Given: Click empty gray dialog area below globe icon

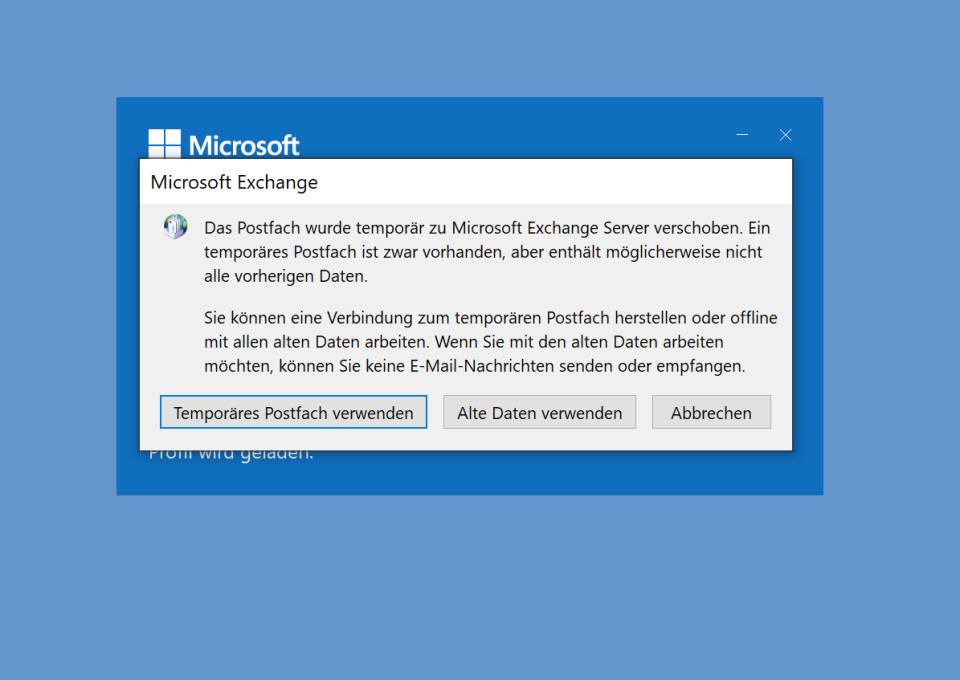Looking at the screenshot, I should click(x=176, y=318).
